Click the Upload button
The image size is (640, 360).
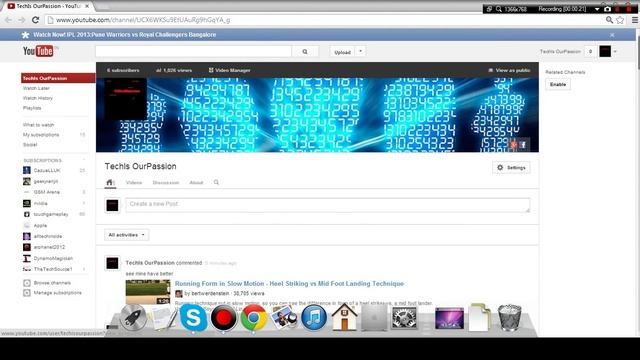(342, 52)
